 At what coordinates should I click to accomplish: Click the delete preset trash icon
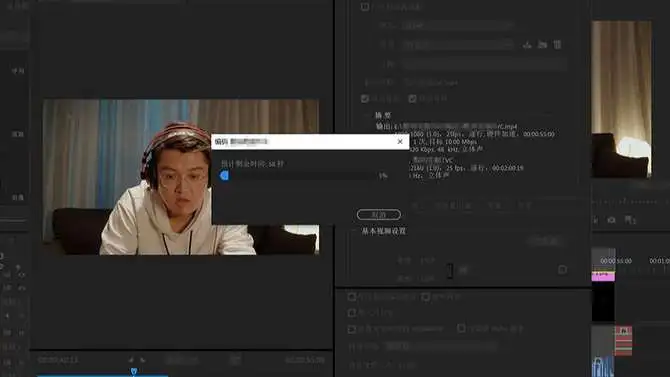(x=557, y=44)
